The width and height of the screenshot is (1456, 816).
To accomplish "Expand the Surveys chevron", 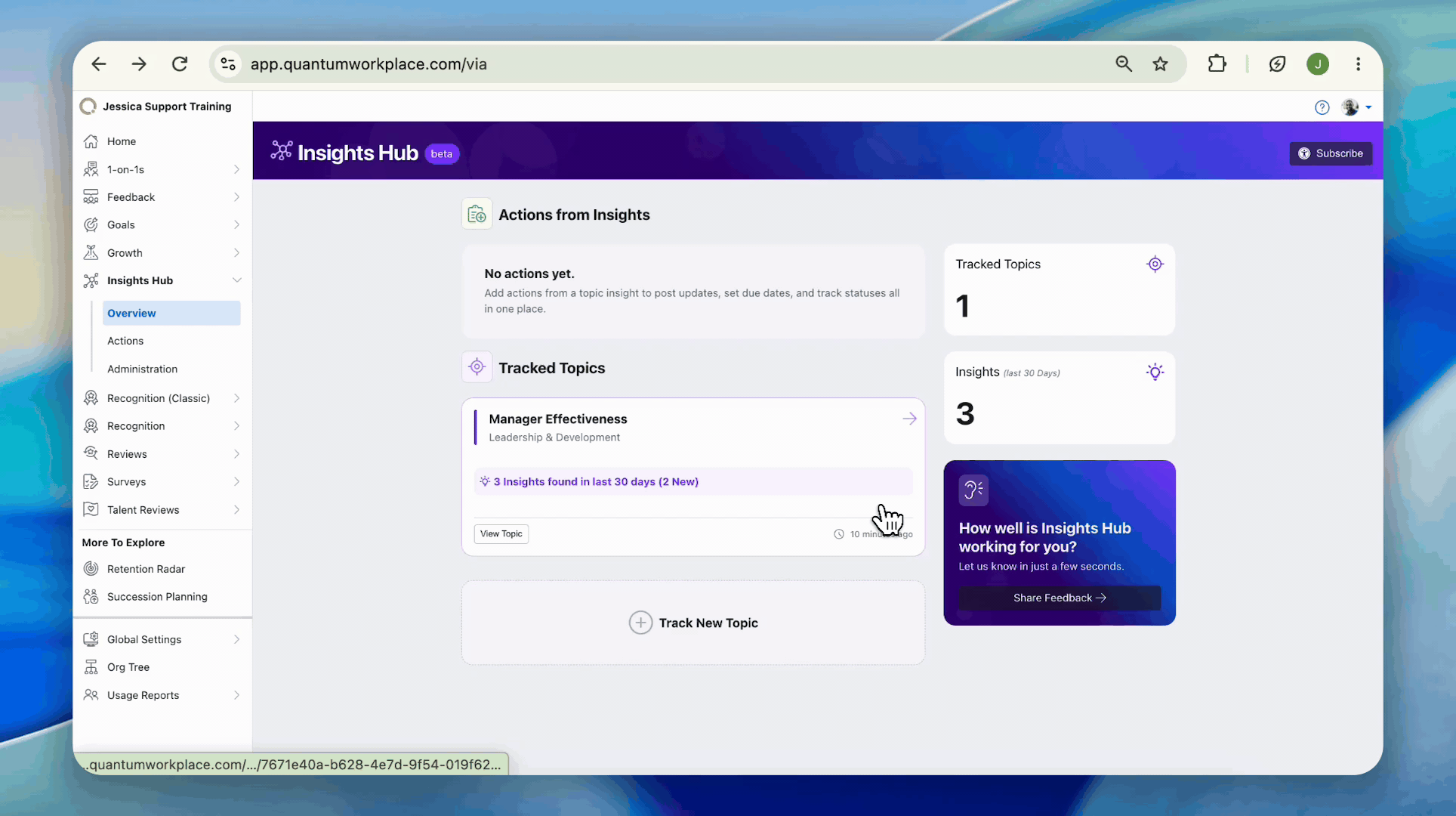I will click(x=236, y=481).
